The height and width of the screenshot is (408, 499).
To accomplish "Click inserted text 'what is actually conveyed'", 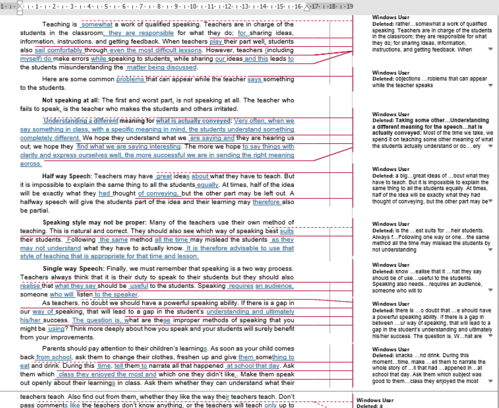I will 193,121.
